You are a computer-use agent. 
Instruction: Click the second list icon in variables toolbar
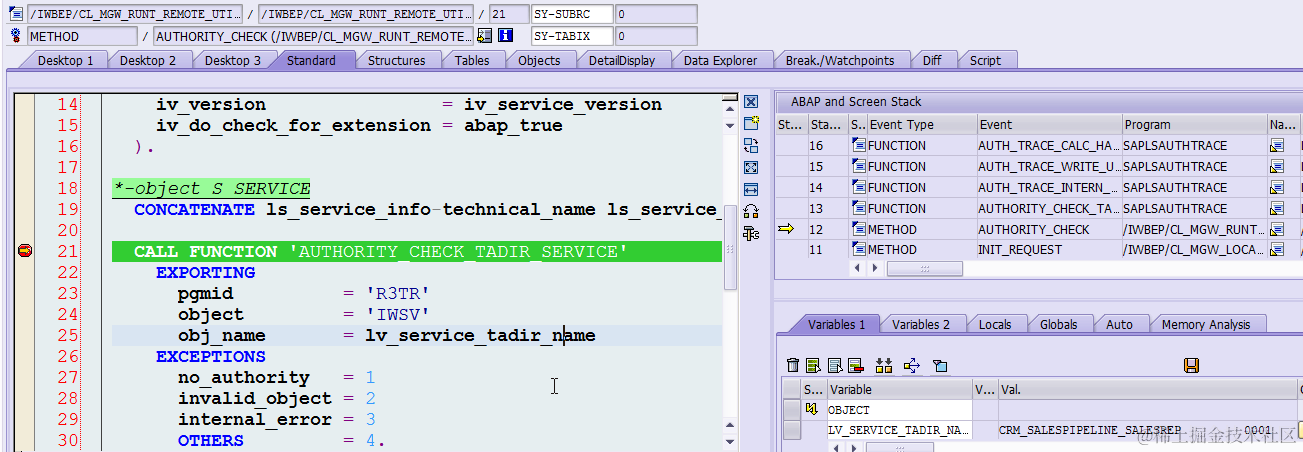pos(834,366)
